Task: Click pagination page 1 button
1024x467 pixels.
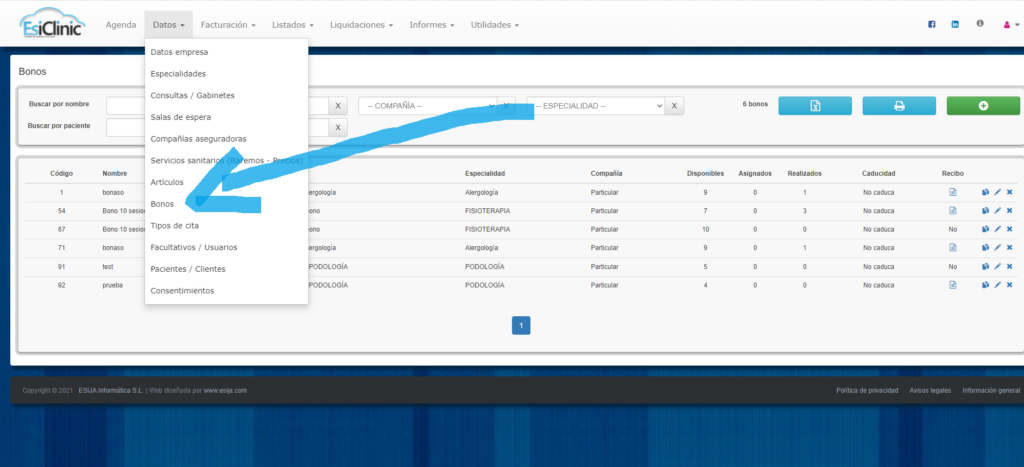Action: (521, 325)
